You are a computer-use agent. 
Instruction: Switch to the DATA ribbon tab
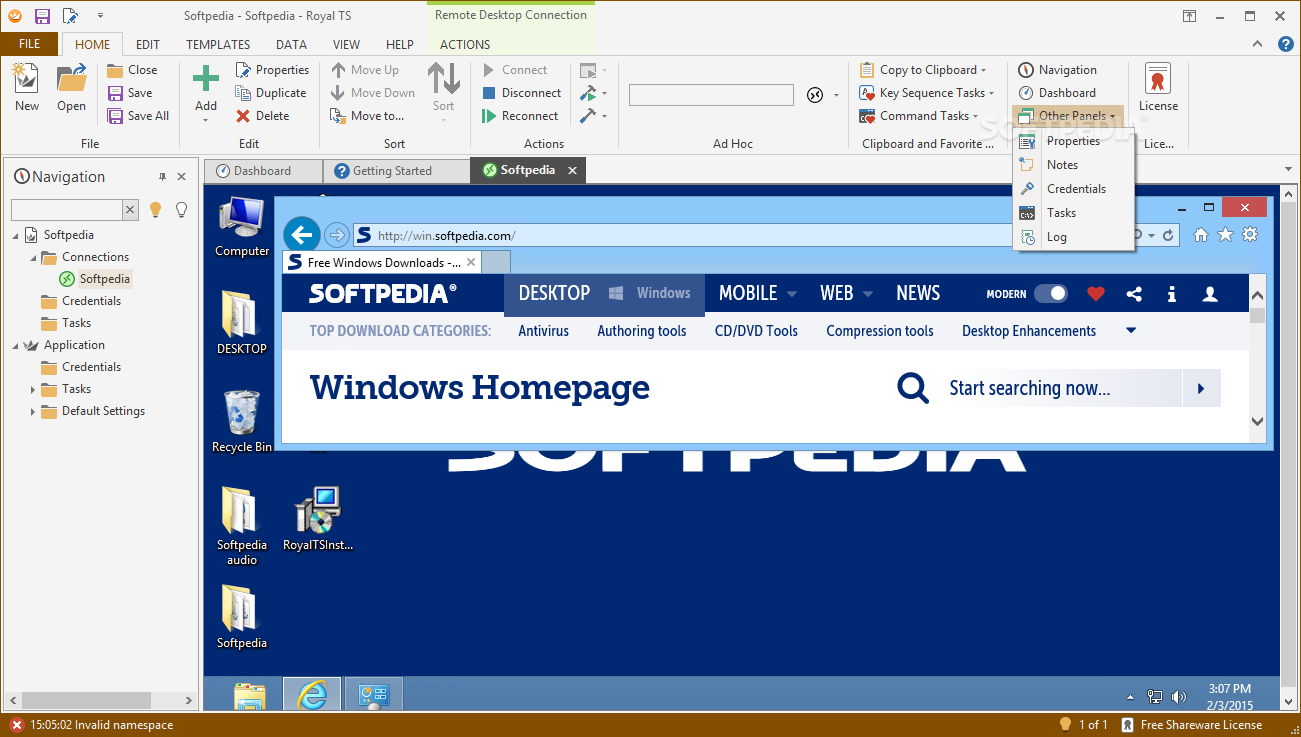click(x=291, y=45)
